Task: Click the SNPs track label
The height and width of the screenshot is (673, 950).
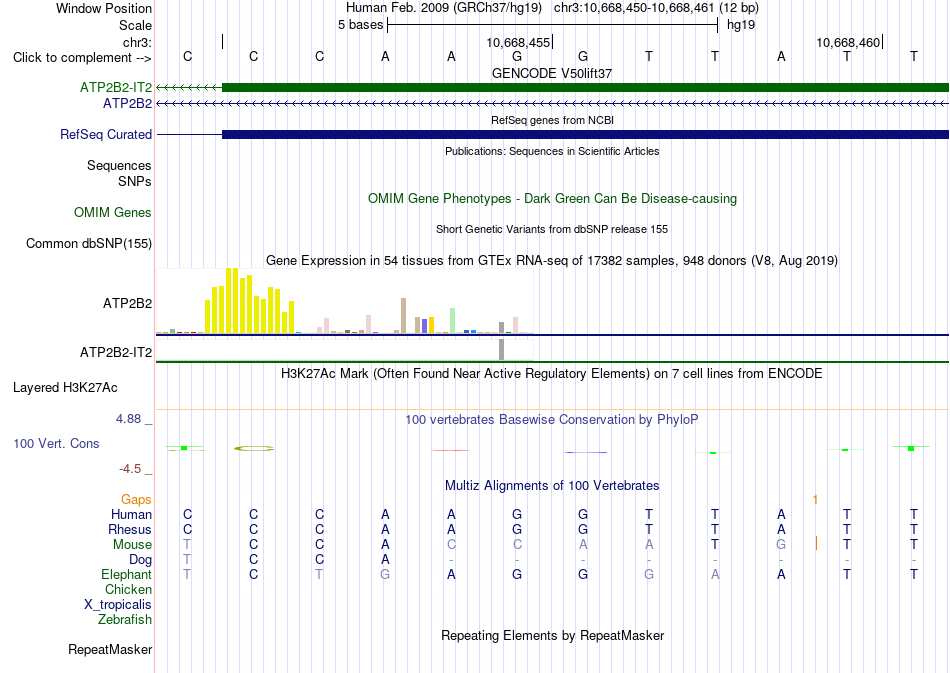Action: click(135, 181)
